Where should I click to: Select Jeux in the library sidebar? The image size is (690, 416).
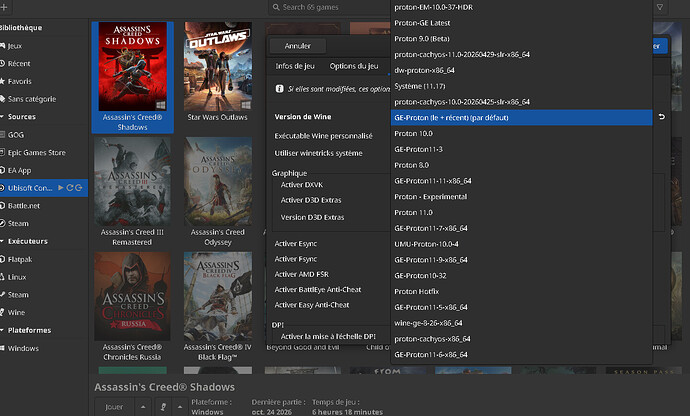coord(15,46)
